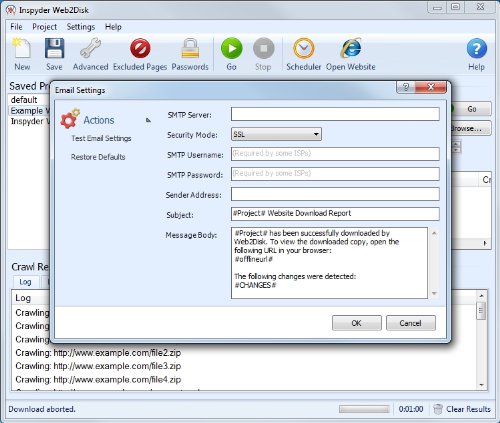The width and height of the screenshot is (500, 423).
Task: Open the Settings menu
Action: 81,27
